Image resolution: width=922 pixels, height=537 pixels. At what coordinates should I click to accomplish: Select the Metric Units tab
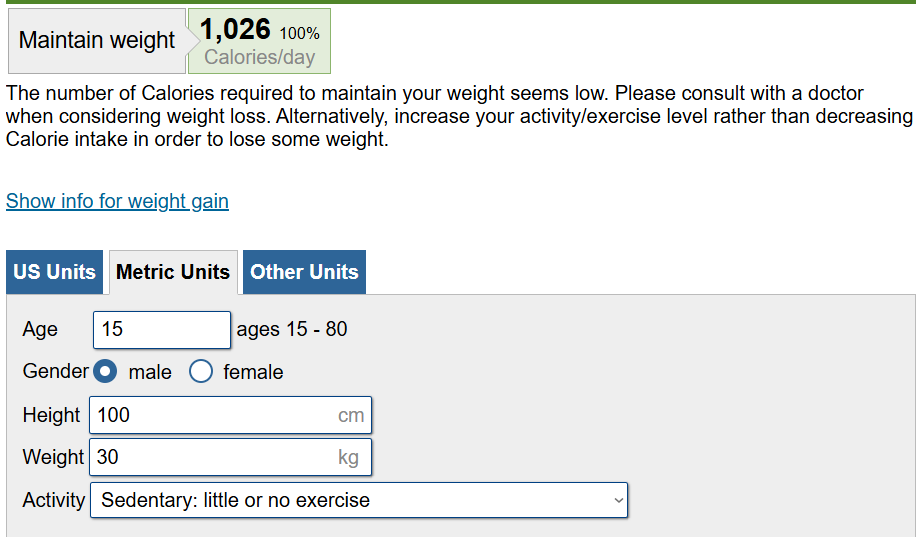click(x=173, y=272)
